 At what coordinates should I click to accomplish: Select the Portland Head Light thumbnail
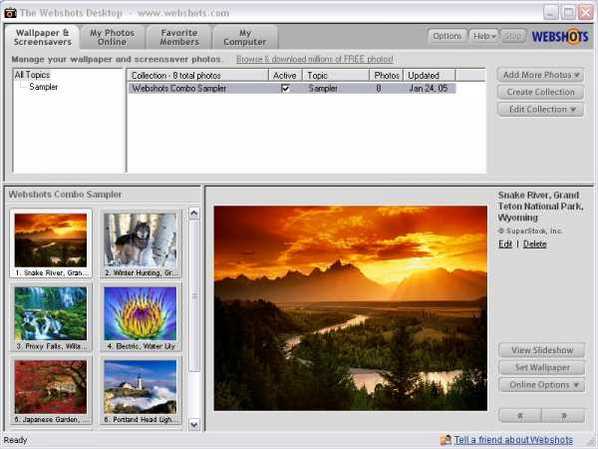click(140, 390)
